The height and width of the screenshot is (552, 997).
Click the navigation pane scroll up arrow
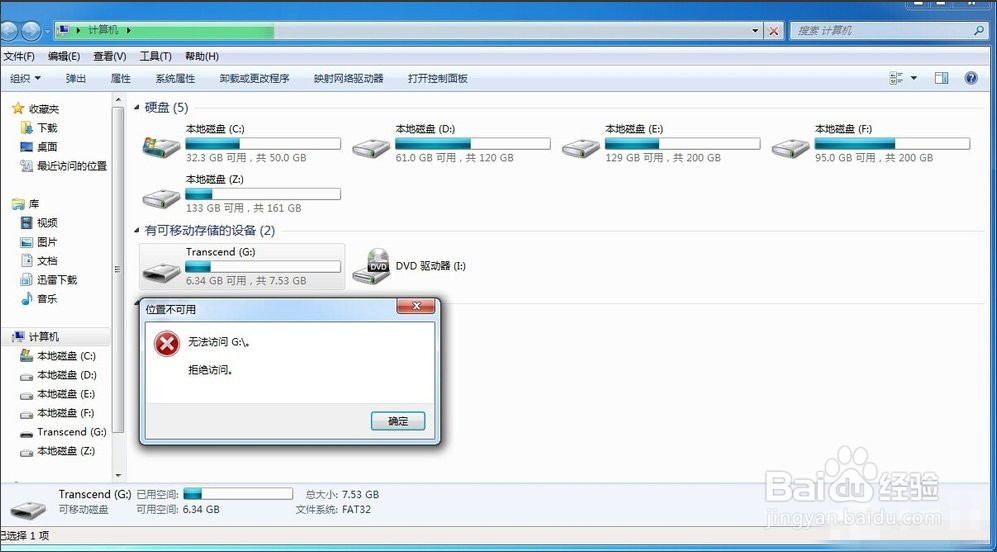(x=118, y=100)
